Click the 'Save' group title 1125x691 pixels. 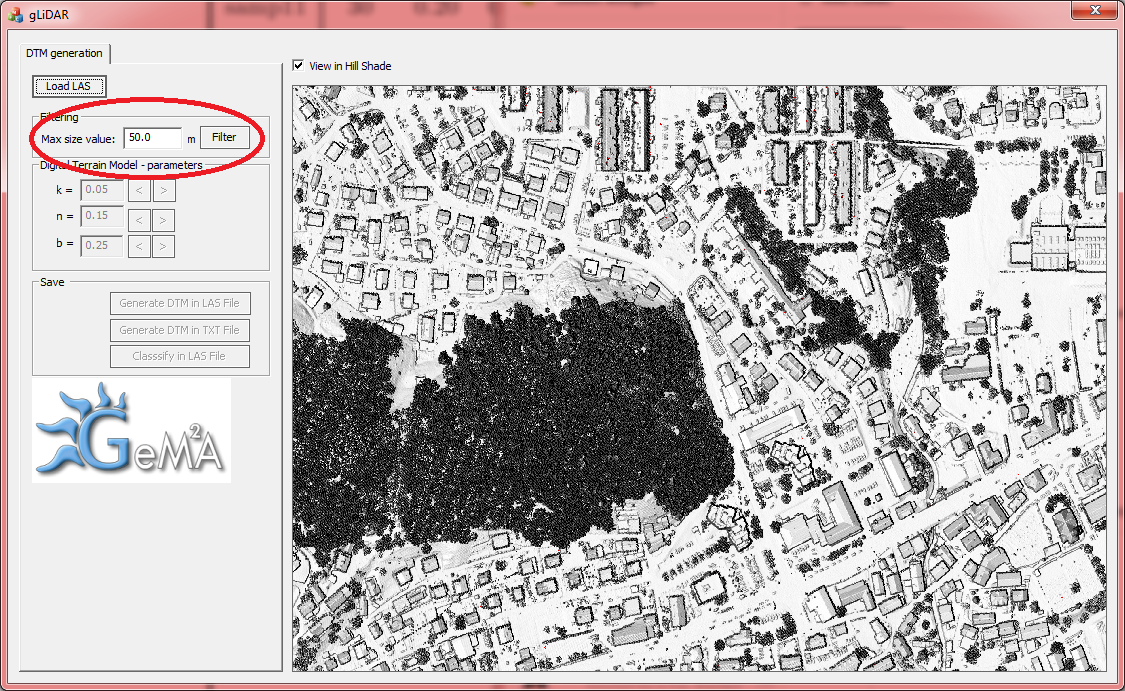pyautogui.click(x=52, y=282)
